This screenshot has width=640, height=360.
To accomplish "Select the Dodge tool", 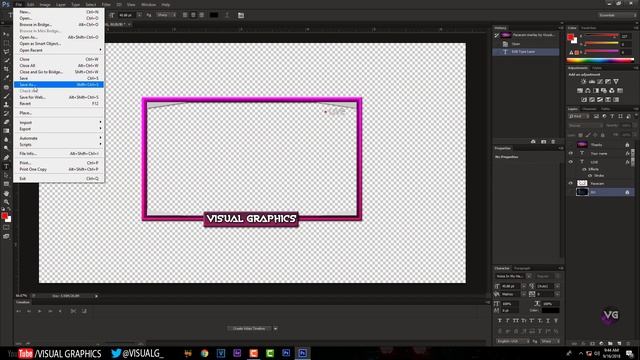I will pyautogui.click(x=6, y=148).
